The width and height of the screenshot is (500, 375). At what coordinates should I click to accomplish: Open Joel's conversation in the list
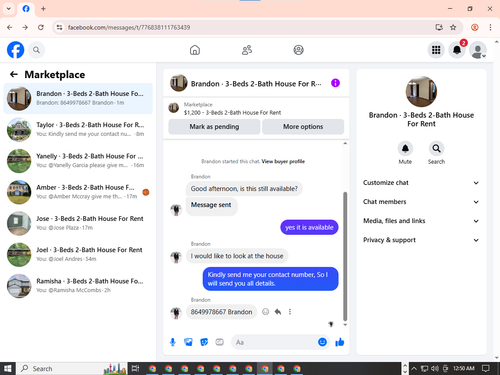[78, 254]
